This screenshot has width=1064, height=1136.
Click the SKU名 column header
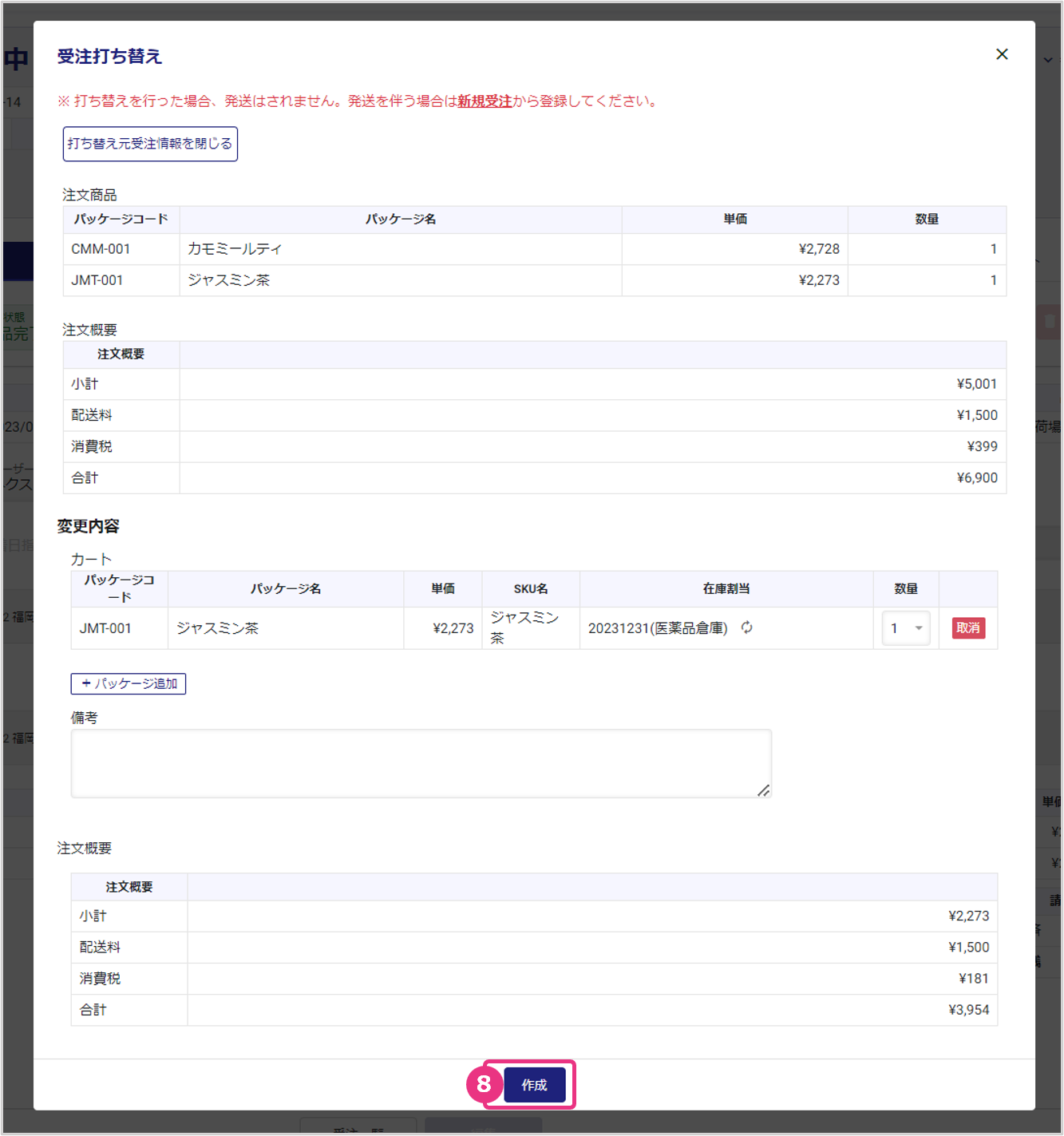click(x=530, y=589)
